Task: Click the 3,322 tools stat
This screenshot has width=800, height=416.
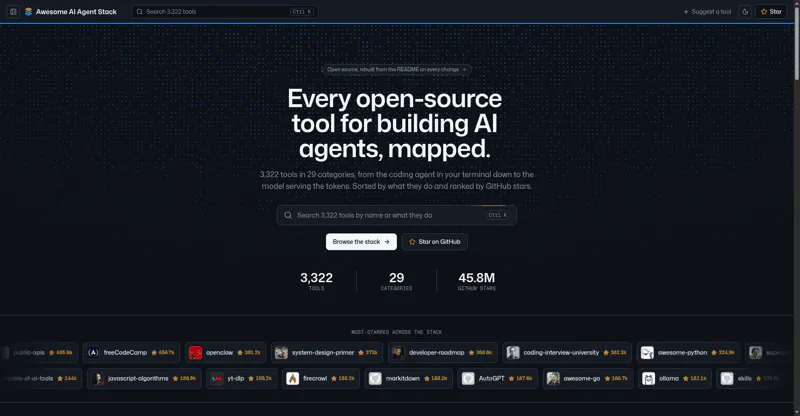Action: [316, 281]
